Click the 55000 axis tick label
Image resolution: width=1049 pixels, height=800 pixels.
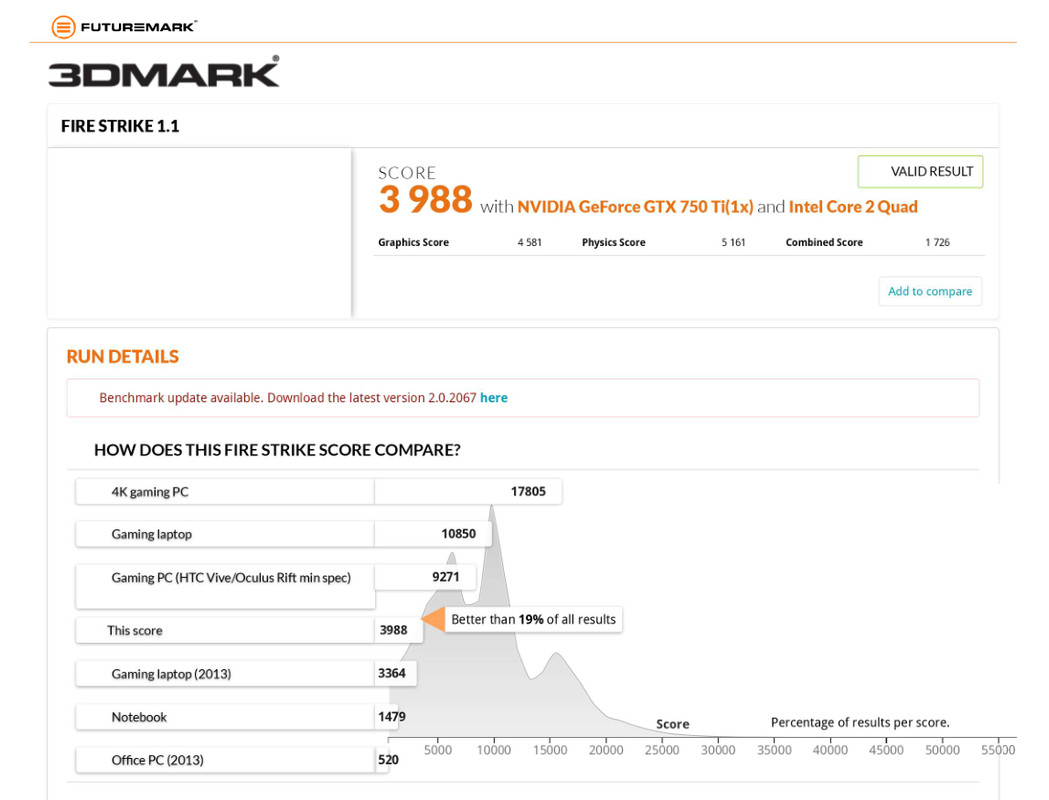(x=998, y=751)
